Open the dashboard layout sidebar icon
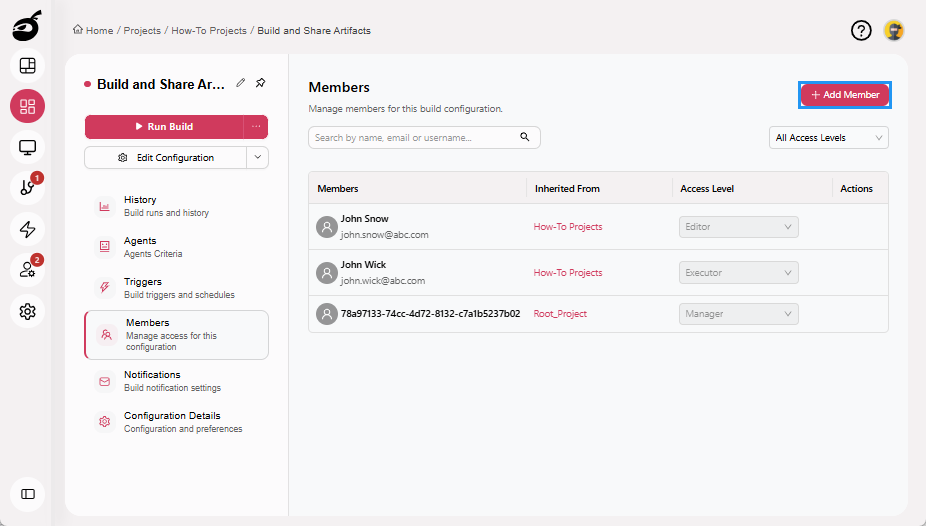Viewport: 926px width, 526px height. click(x=27, y=66)
